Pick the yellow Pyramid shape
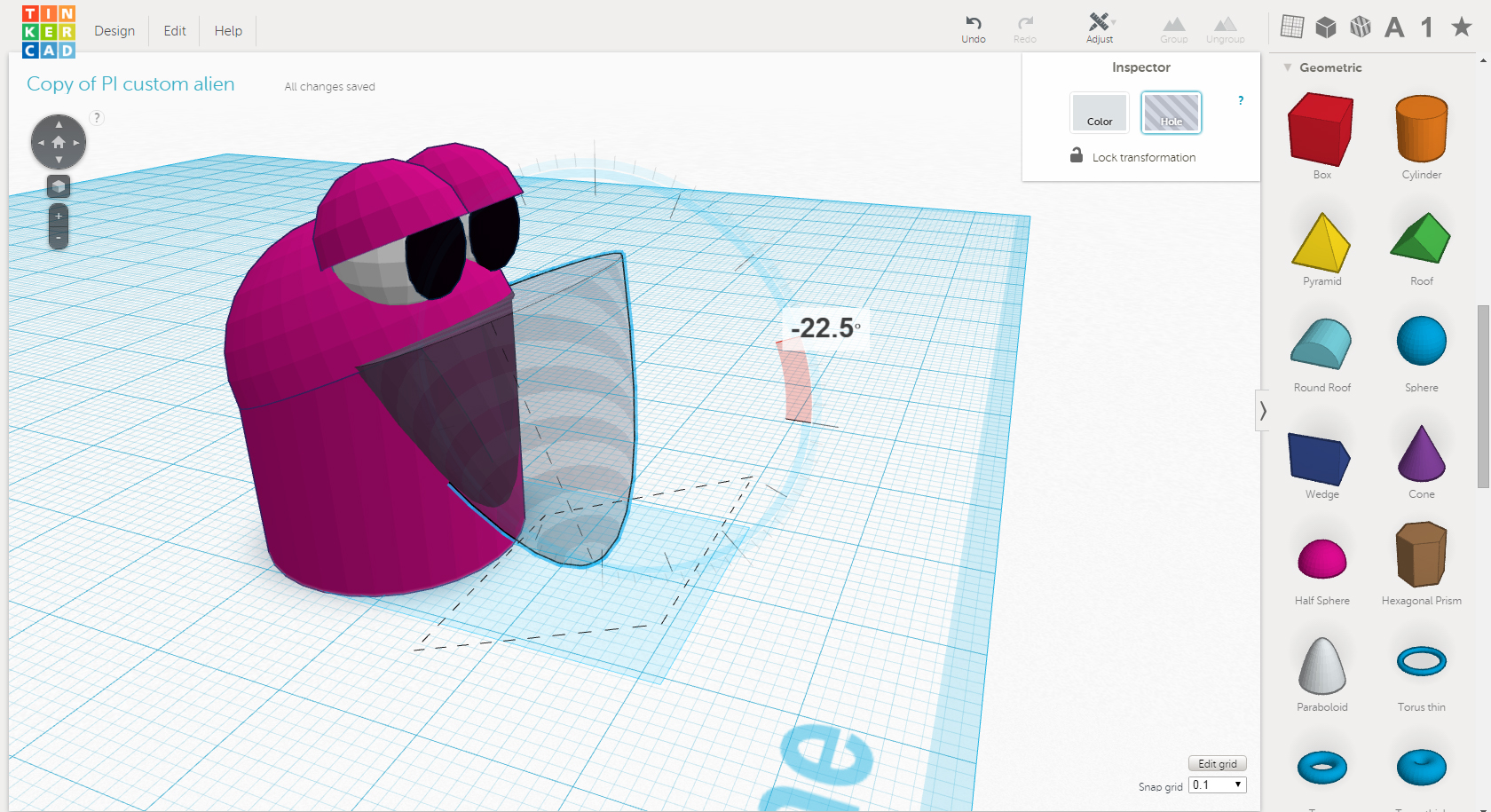This screenshot has height=812, width=1491. pos(1321,242)
